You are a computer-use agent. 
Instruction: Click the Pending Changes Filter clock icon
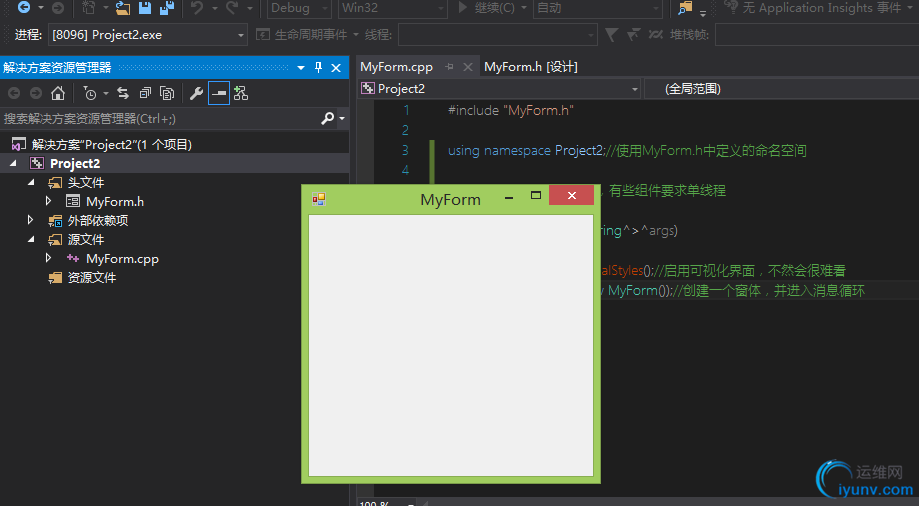[90, 93]
